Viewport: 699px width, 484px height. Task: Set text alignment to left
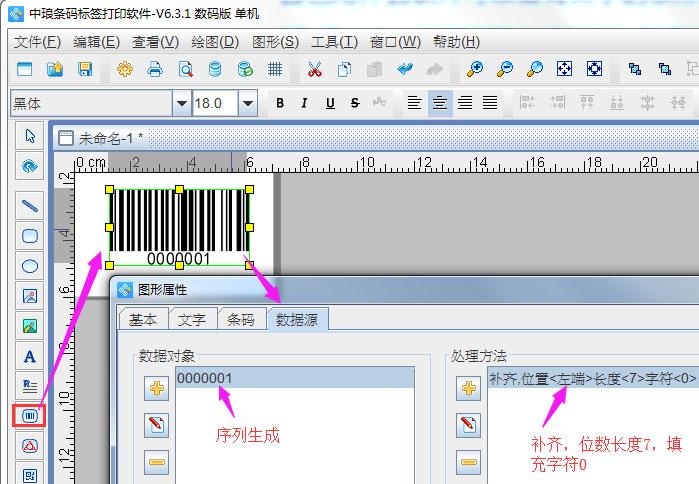click(415, 103)
